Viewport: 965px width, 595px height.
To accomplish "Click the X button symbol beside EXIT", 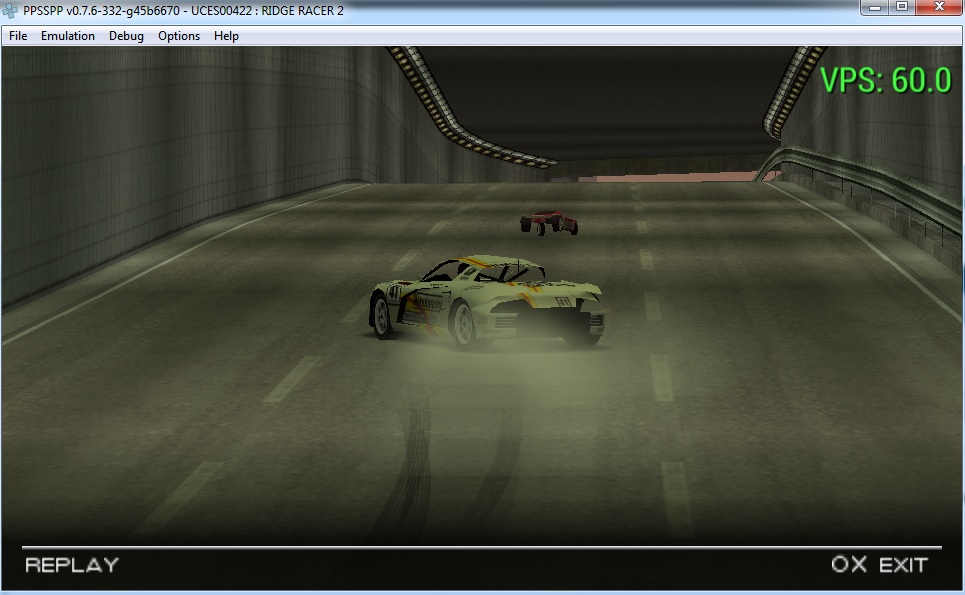I will [x=858, y=565].
